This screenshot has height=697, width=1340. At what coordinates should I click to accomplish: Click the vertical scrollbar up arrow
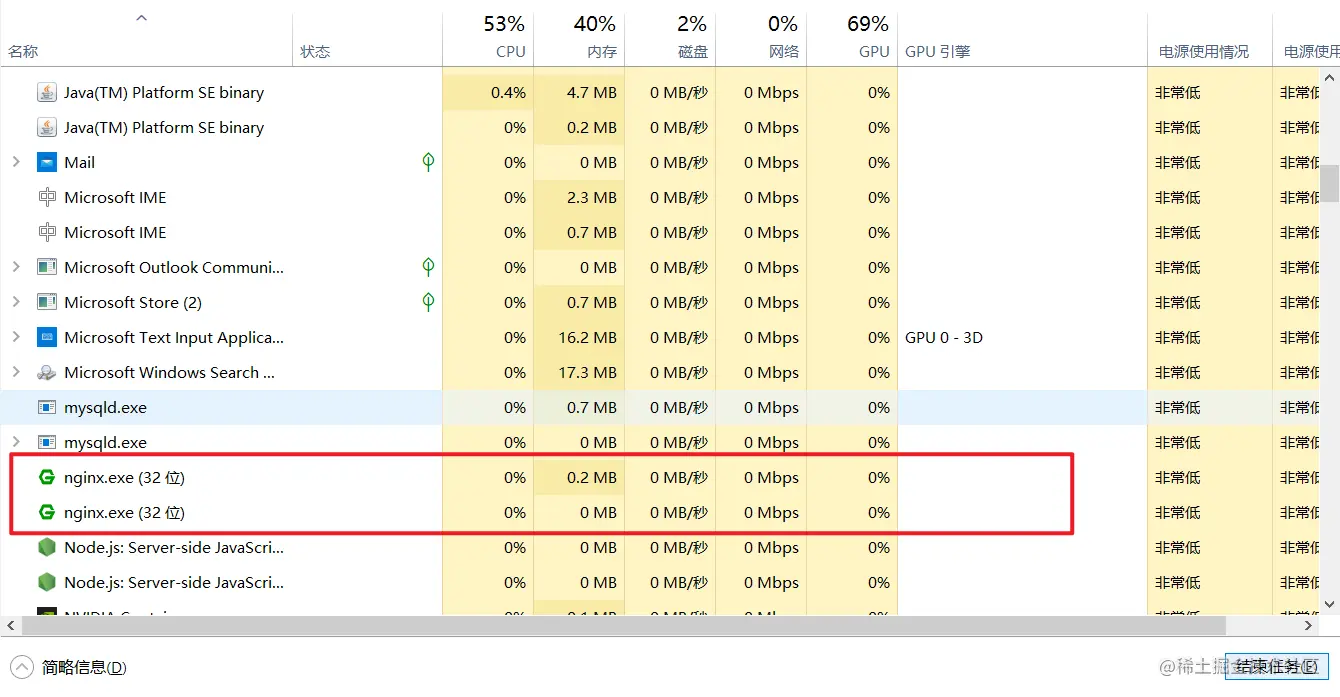pos(1330,76)
